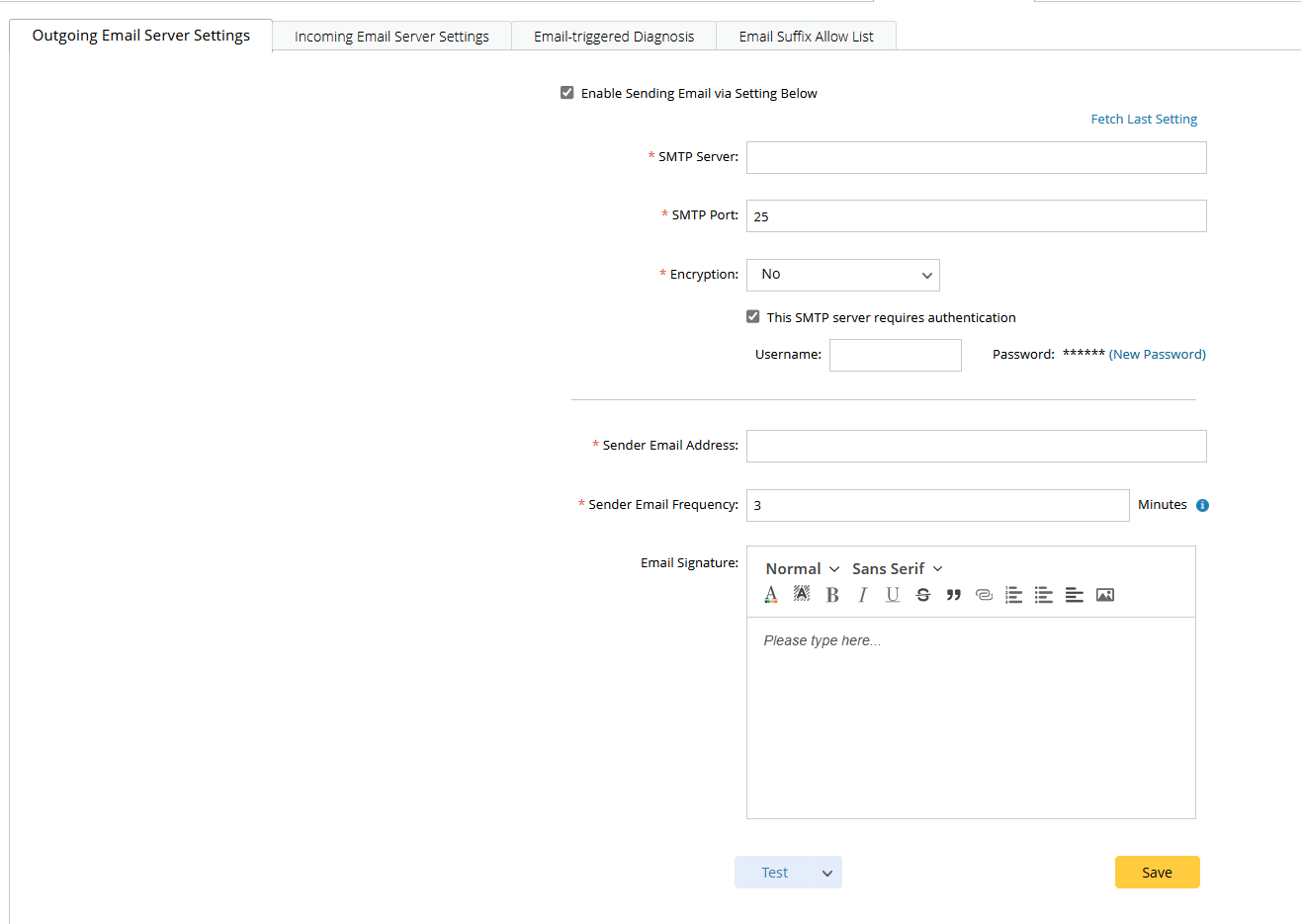
Task: Open the Sans Serif font dropdown
Action: (x=897, y=569)
